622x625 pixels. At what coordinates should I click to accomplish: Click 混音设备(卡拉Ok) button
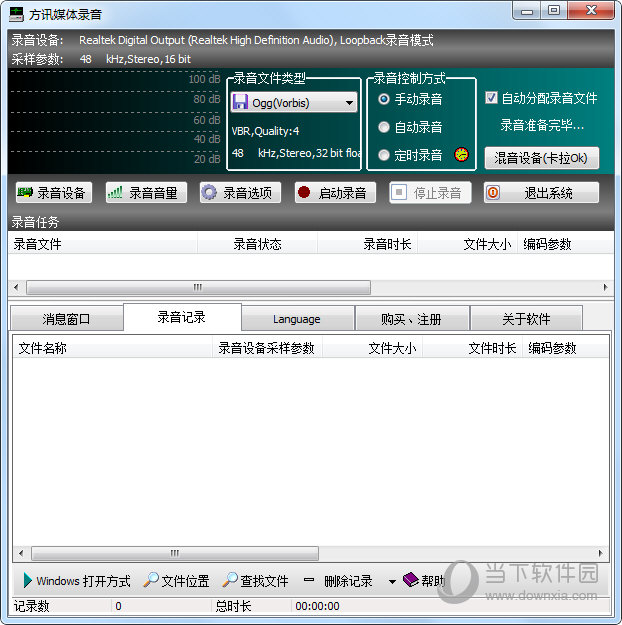[541, 158]
